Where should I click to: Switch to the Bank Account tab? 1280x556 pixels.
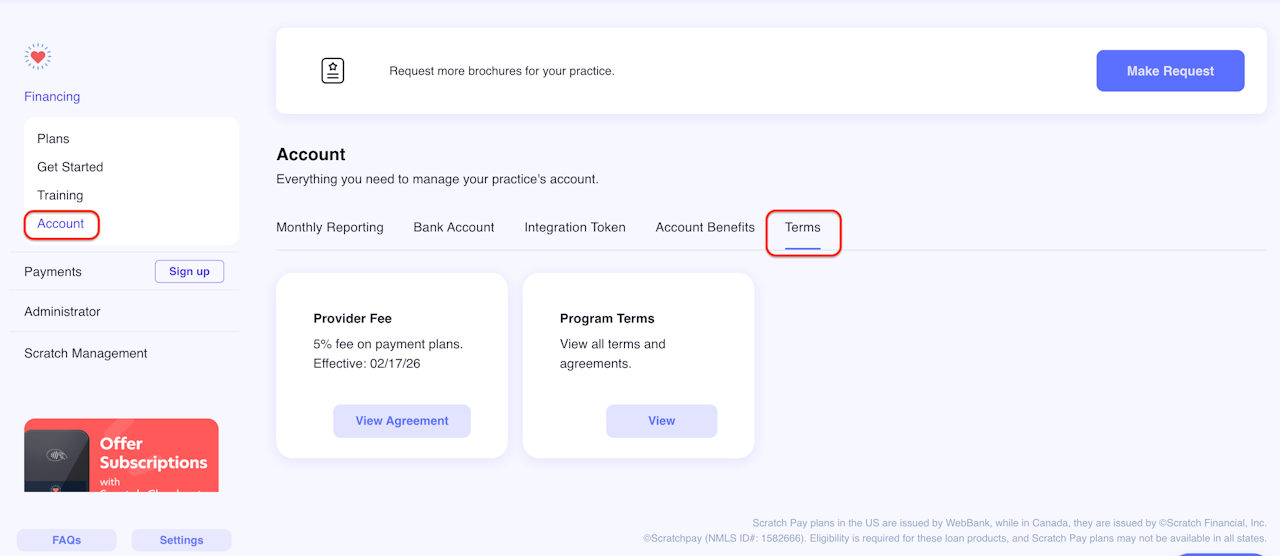[454, 227]
